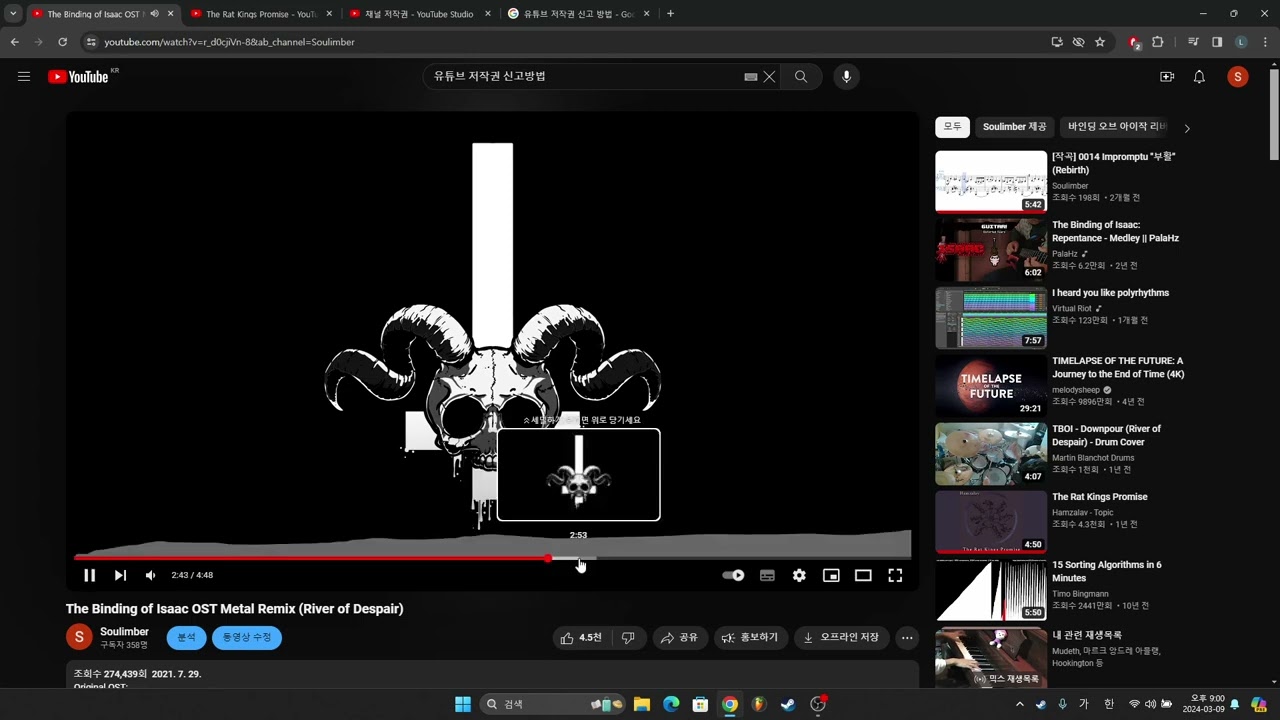Open the mix playlist thumbnail

tap(991, 656)
